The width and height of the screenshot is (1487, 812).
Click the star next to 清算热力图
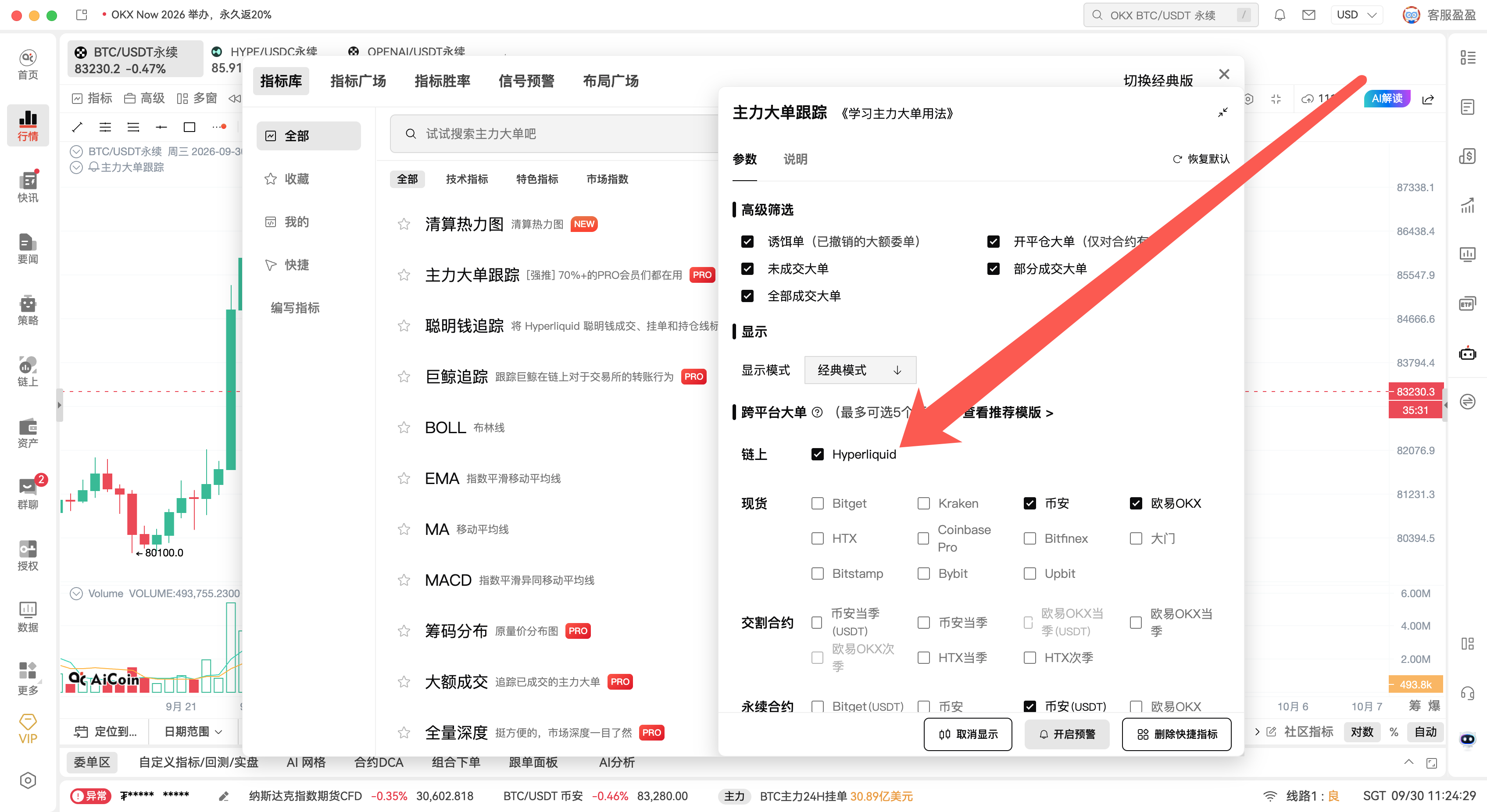tap(404, 224)
